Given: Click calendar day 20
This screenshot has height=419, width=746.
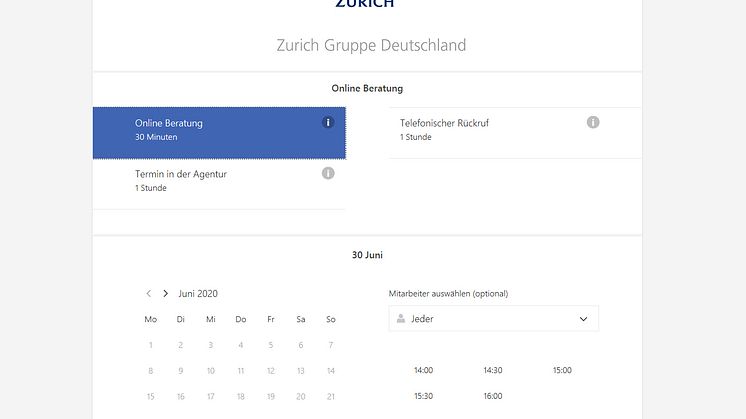Looking at the screenshot, I should (x=301, y=396).
